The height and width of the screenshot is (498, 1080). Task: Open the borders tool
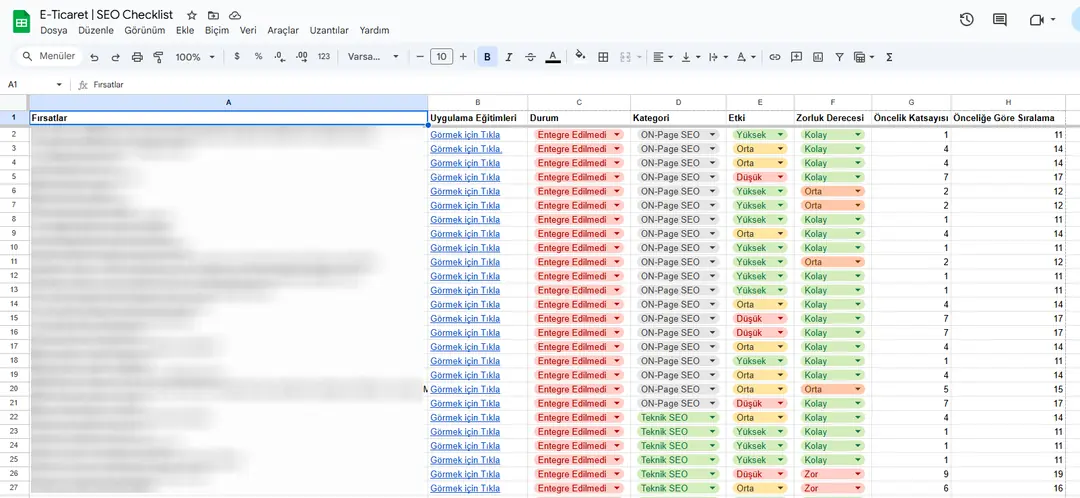[603, 57]
